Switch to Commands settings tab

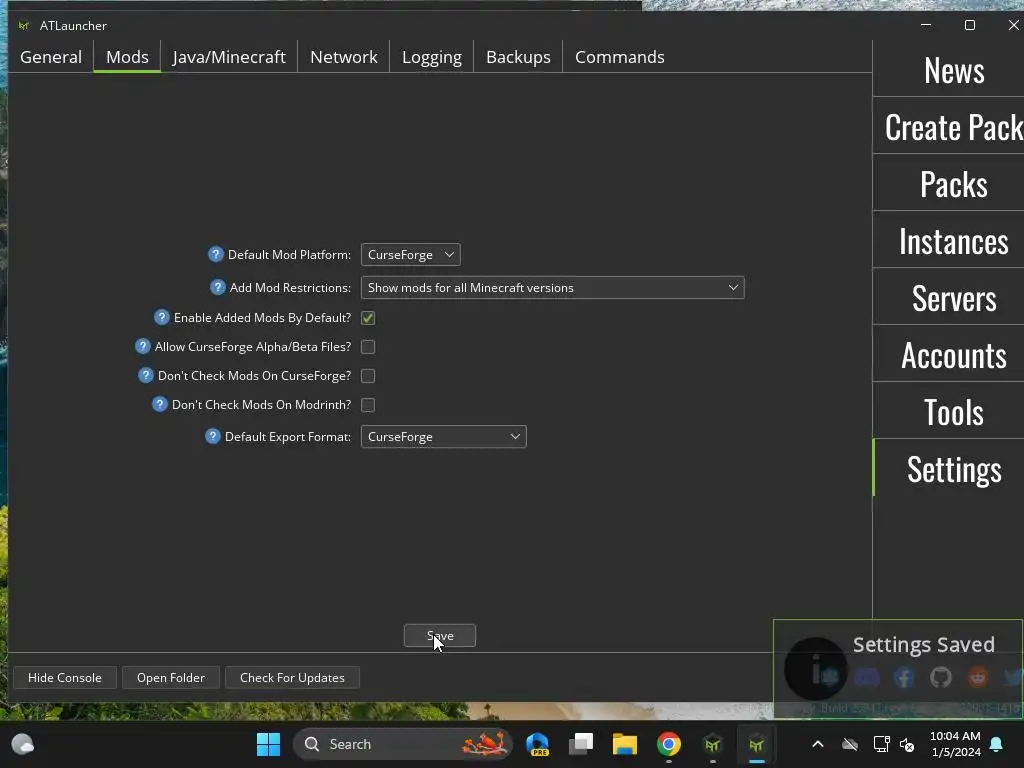pos(620,57)
